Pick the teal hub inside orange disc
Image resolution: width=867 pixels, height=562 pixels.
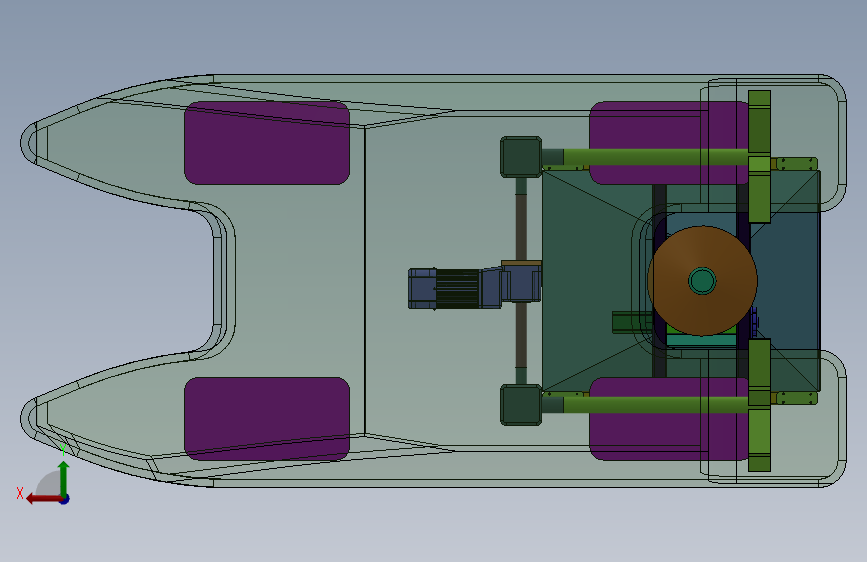(x=702, y=281)
